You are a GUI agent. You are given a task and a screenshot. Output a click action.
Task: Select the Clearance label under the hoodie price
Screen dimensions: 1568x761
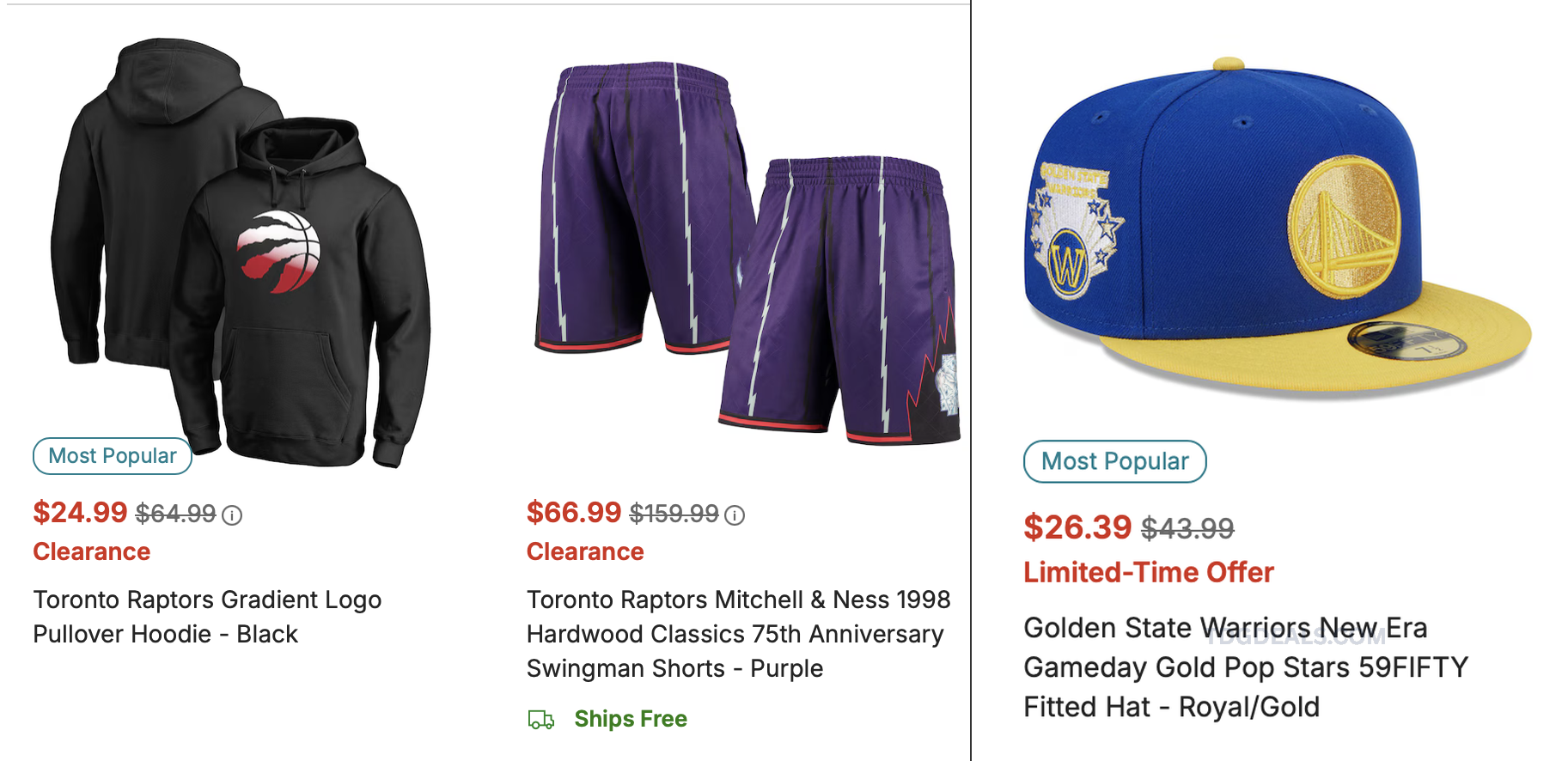pyautogui.click(x=91, y=551)
